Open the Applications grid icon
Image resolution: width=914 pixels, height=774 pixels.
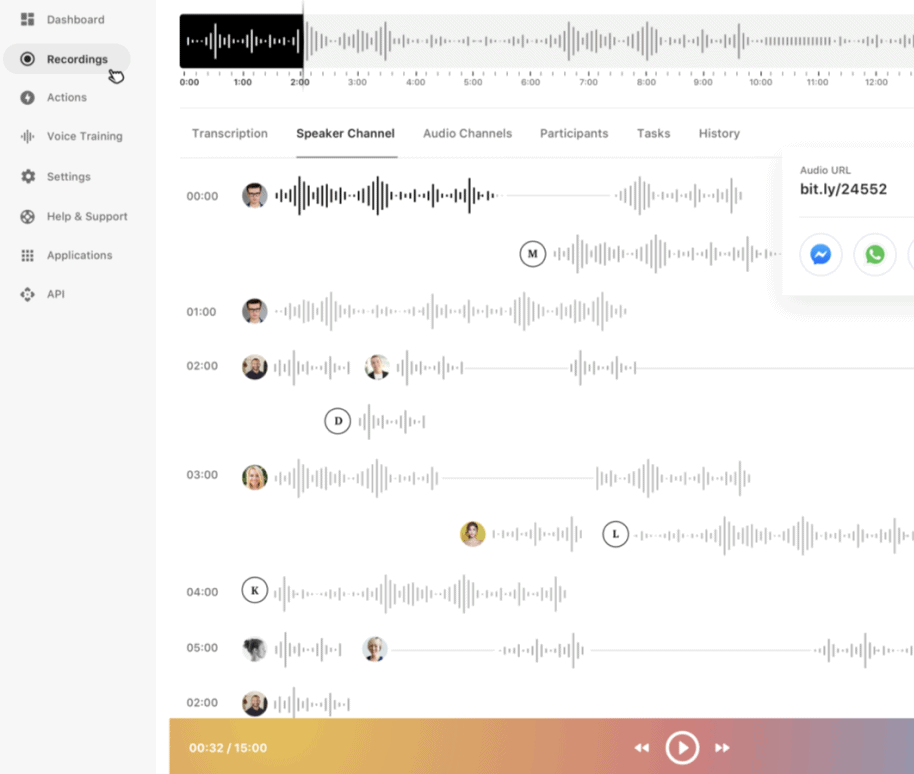pyautogui.click(x=27, y=256)
